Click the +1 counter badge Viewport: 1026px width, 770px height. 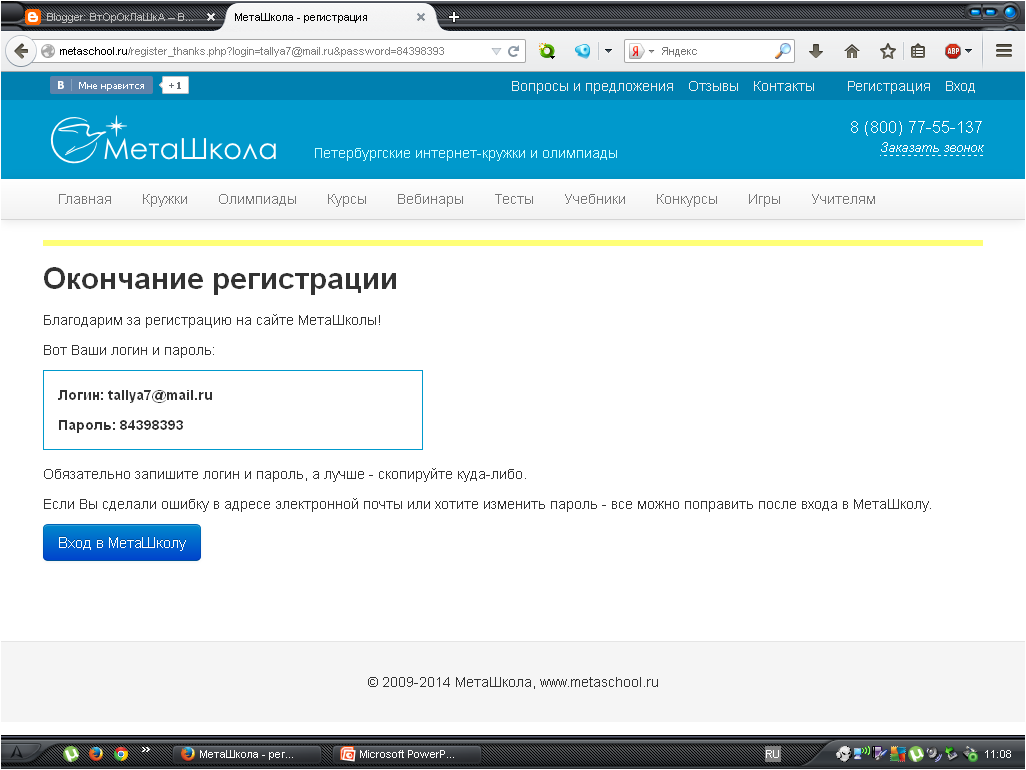[x=174, y=85]
